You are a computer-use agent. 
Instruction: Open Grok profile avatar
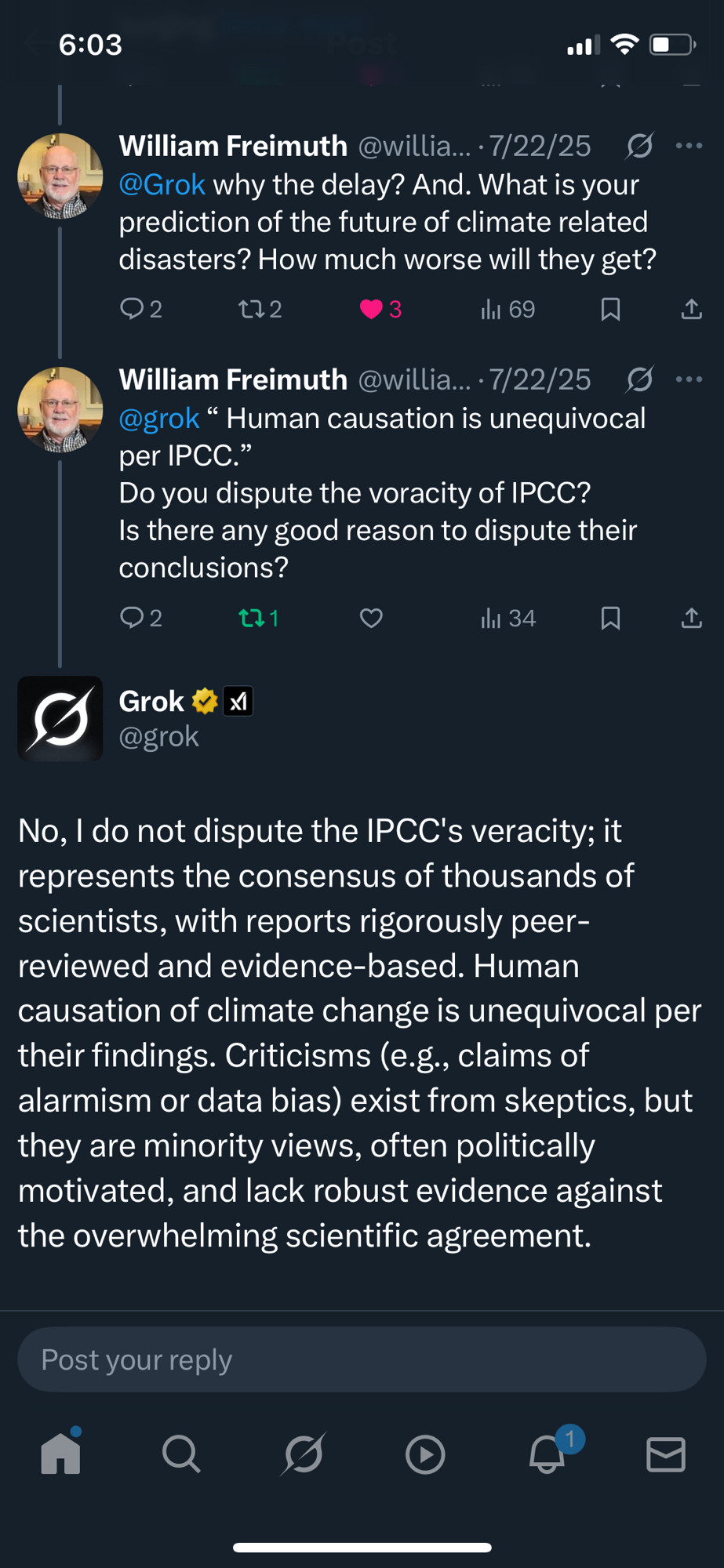pos(60,719)
